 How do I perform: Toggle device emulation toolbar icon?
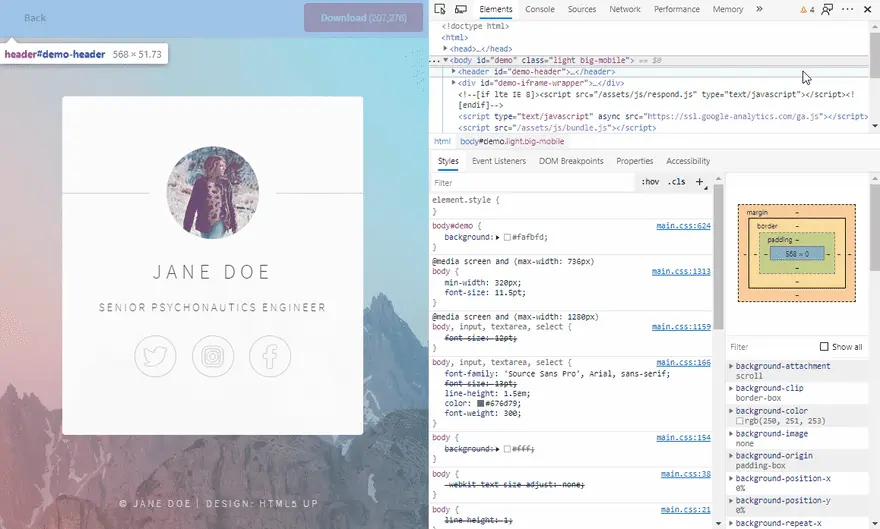pyautogui.click(x=461, y=9)
